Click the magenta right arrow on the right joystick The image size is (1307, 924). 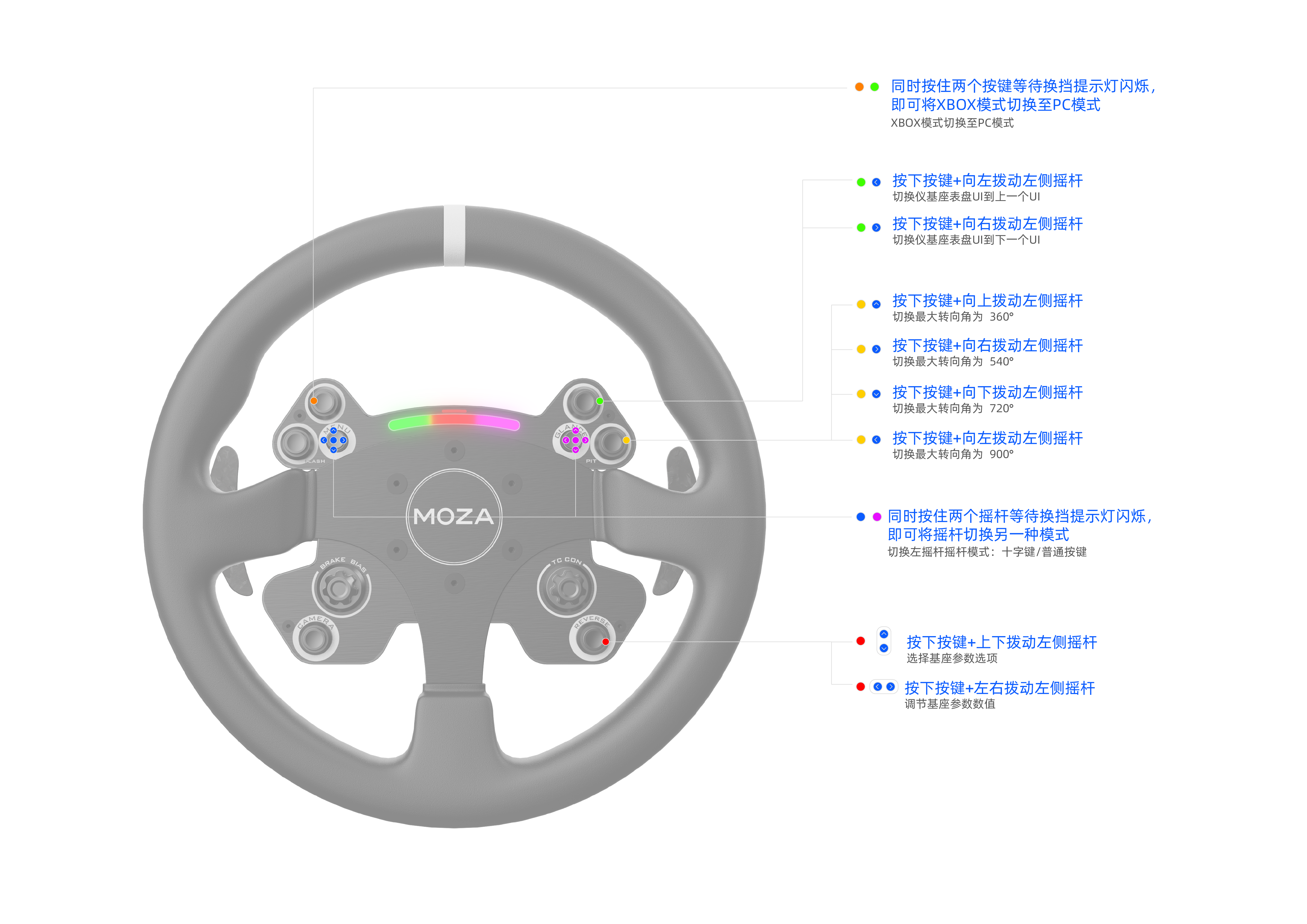click(x=585, y=440)
